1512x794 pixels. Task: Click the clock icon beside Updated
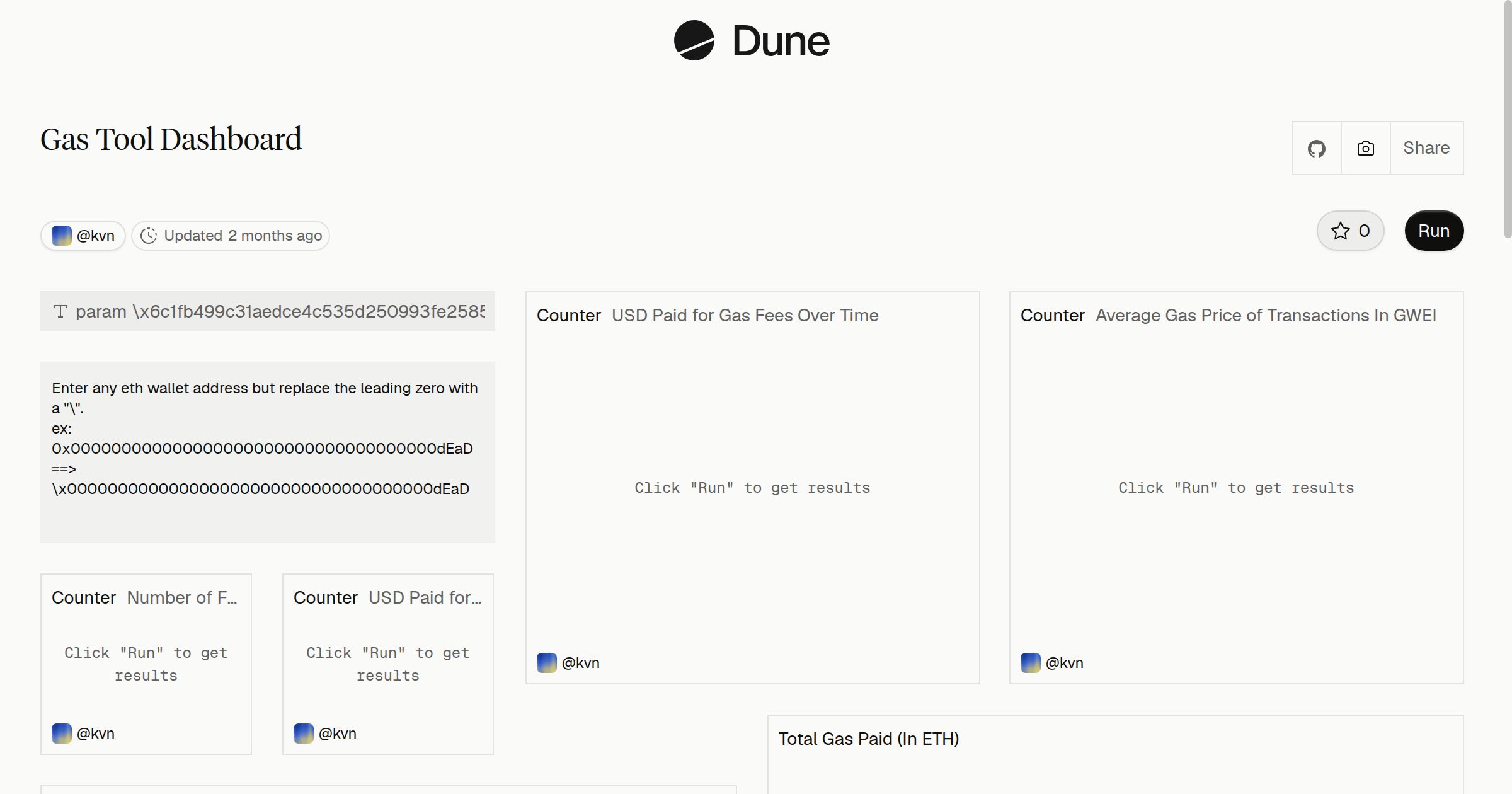coord(149,236)
